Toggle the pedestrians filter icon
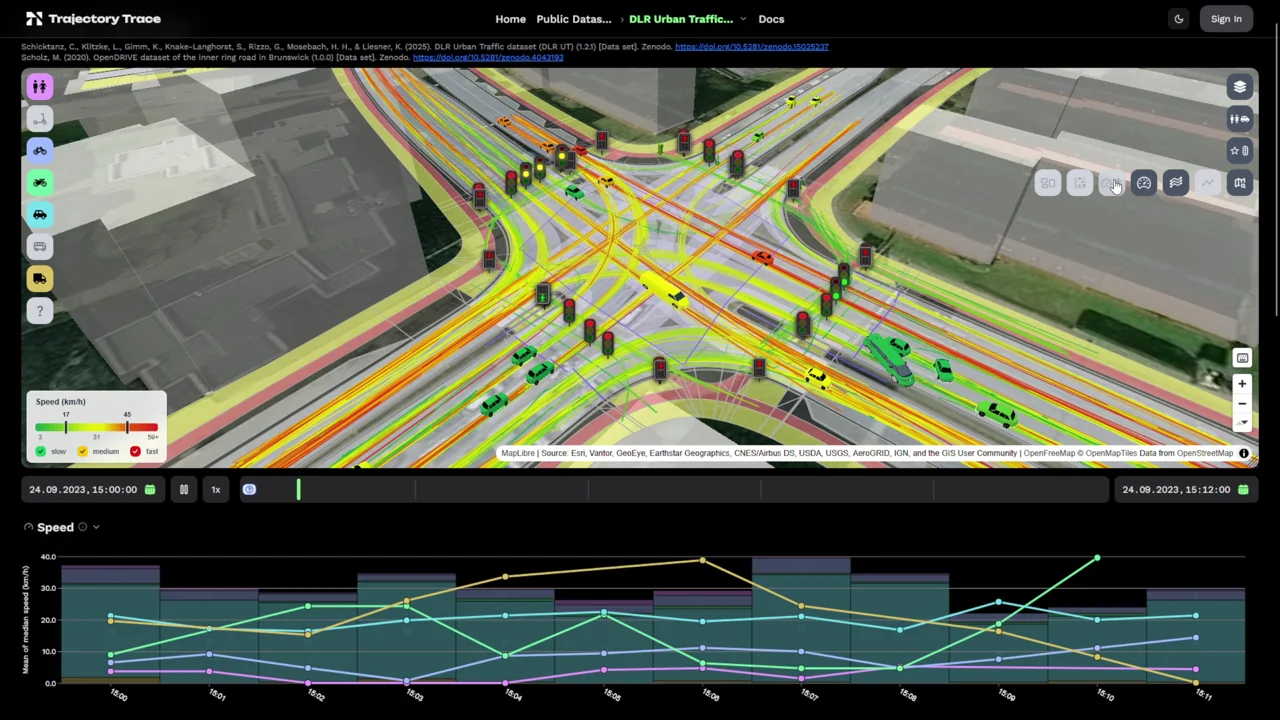1280x720 pixels. 39,87
